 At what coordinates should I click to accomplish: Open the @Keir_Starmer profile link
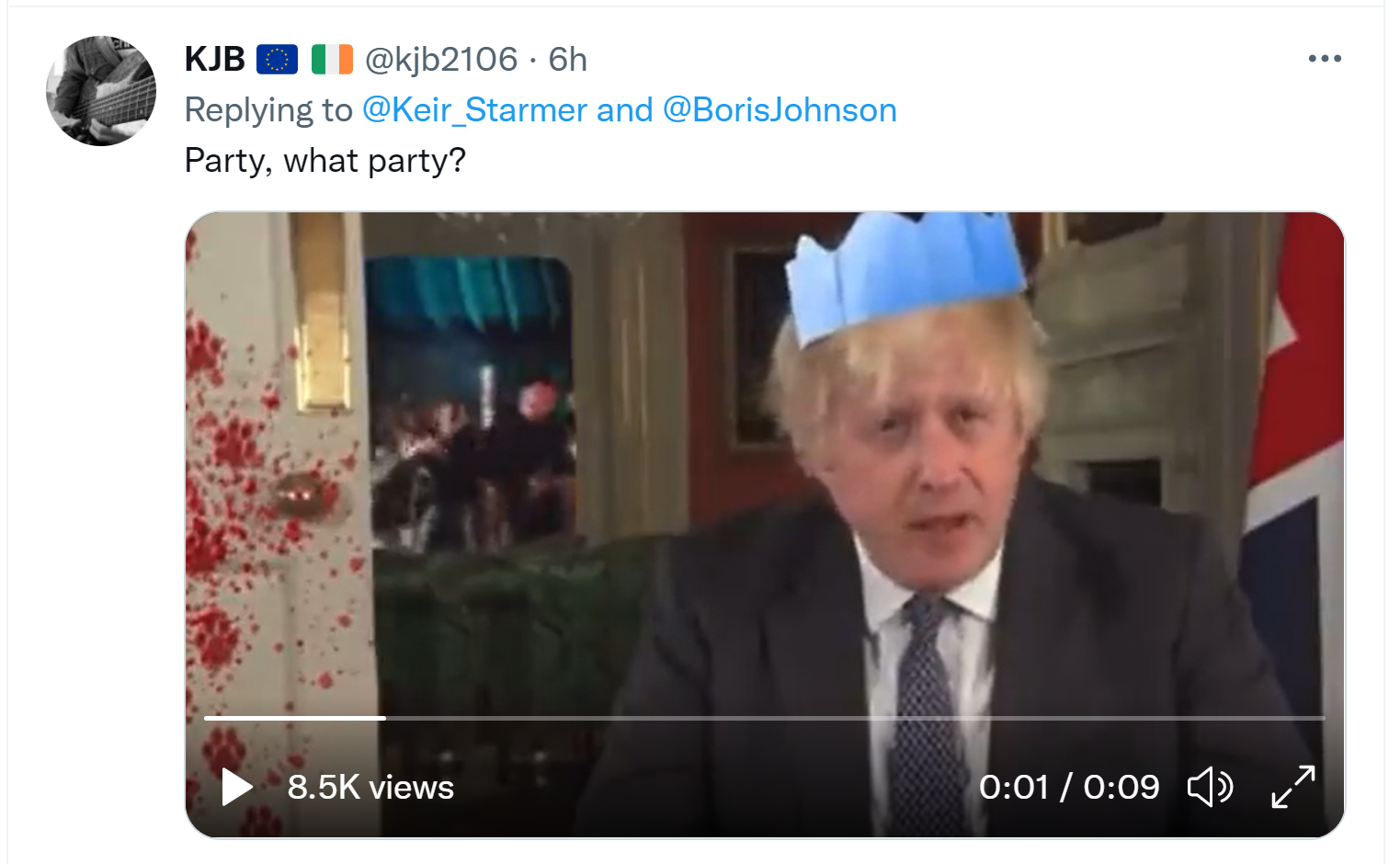point(474,110)
